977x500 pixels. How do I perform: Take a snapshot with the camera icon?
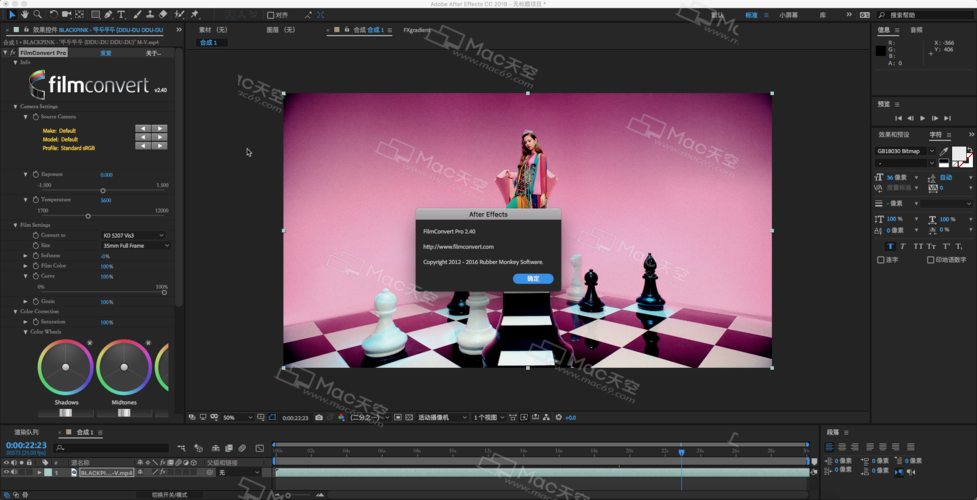click(319, 418)
